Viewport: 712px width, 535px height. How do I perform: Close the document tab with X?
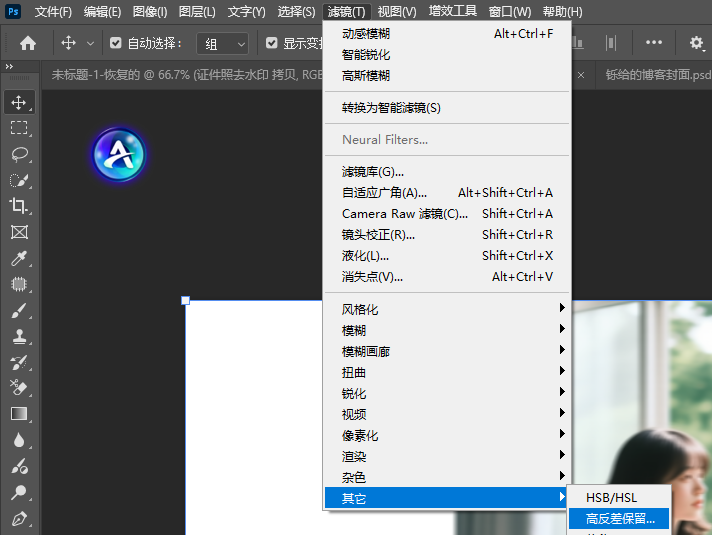[x=581, y=75]
